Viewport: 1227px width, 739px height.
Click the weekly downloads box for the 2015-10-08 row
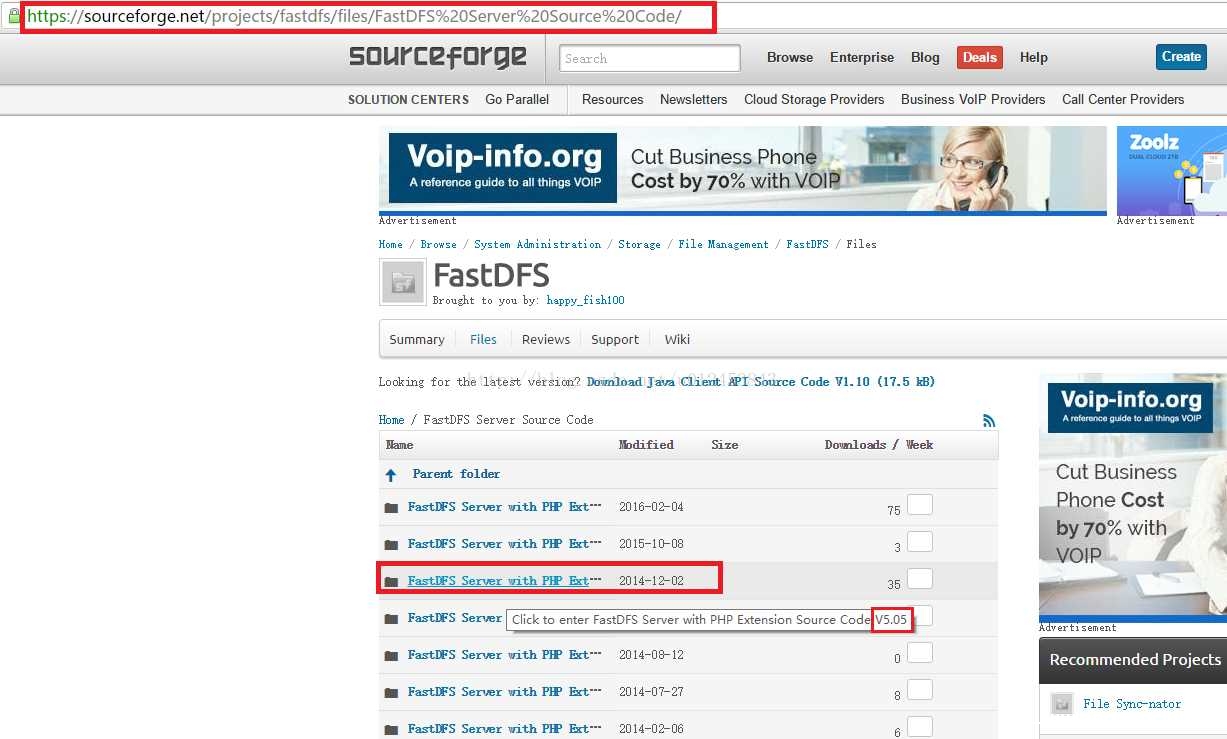pos(920,541)
